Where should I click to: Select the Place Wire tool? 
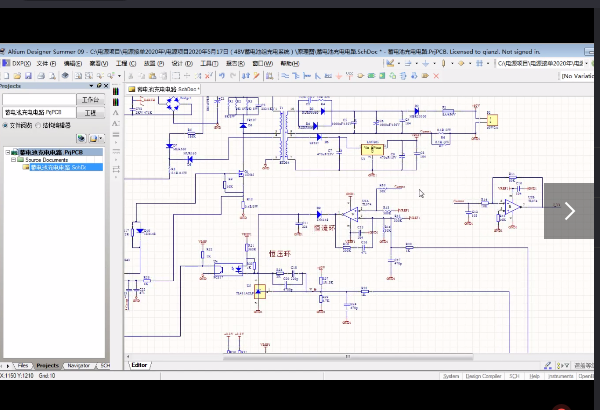[x=285, y=76]
